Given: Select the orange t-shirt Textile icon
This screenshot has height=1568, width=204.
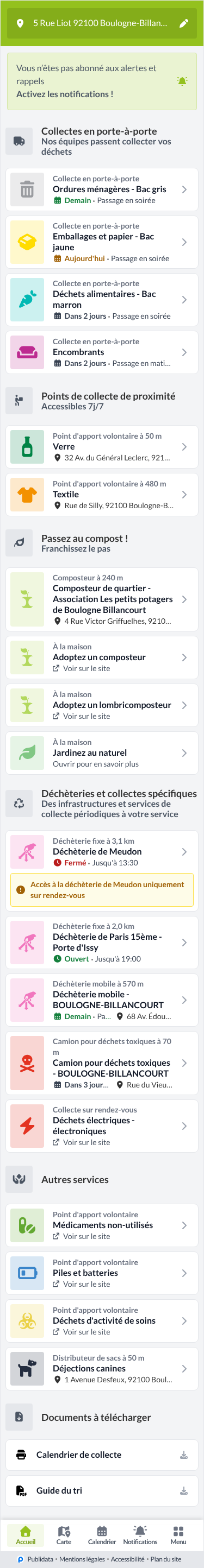Looking at the screenshot, I should [27, 494].
